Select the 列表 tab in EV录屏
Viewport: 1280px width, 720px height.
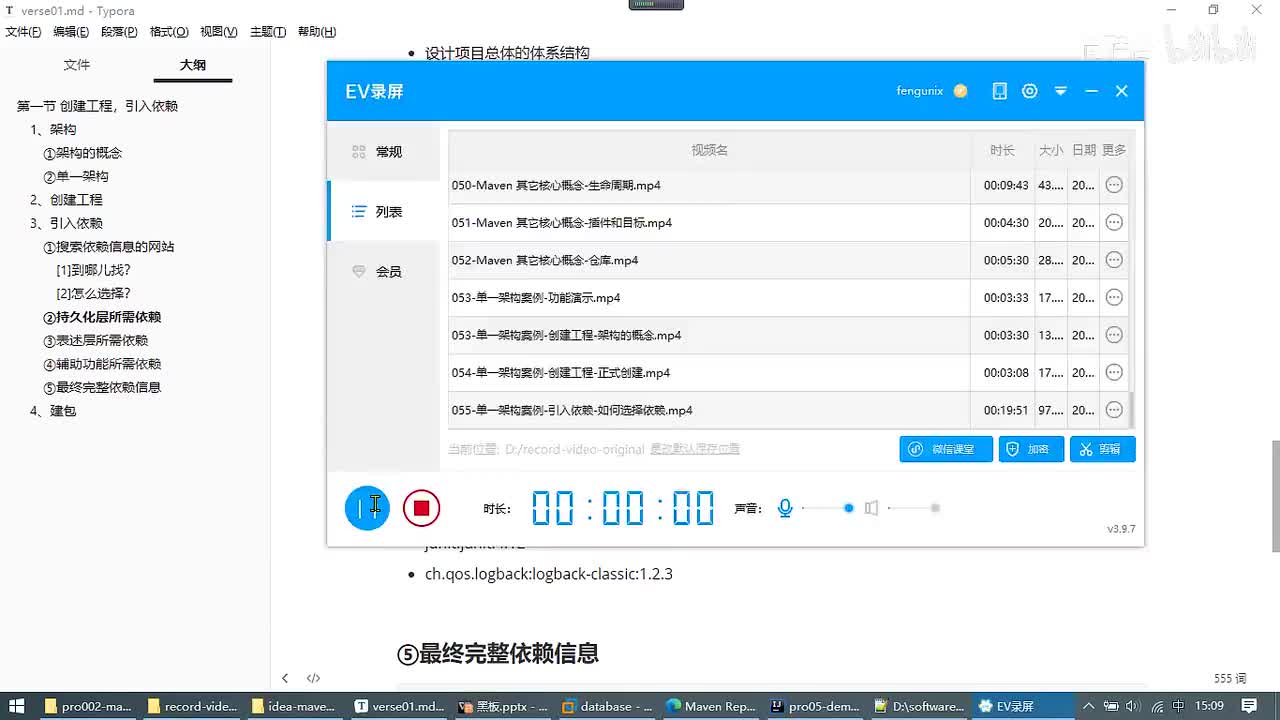[x=384, y=212]
